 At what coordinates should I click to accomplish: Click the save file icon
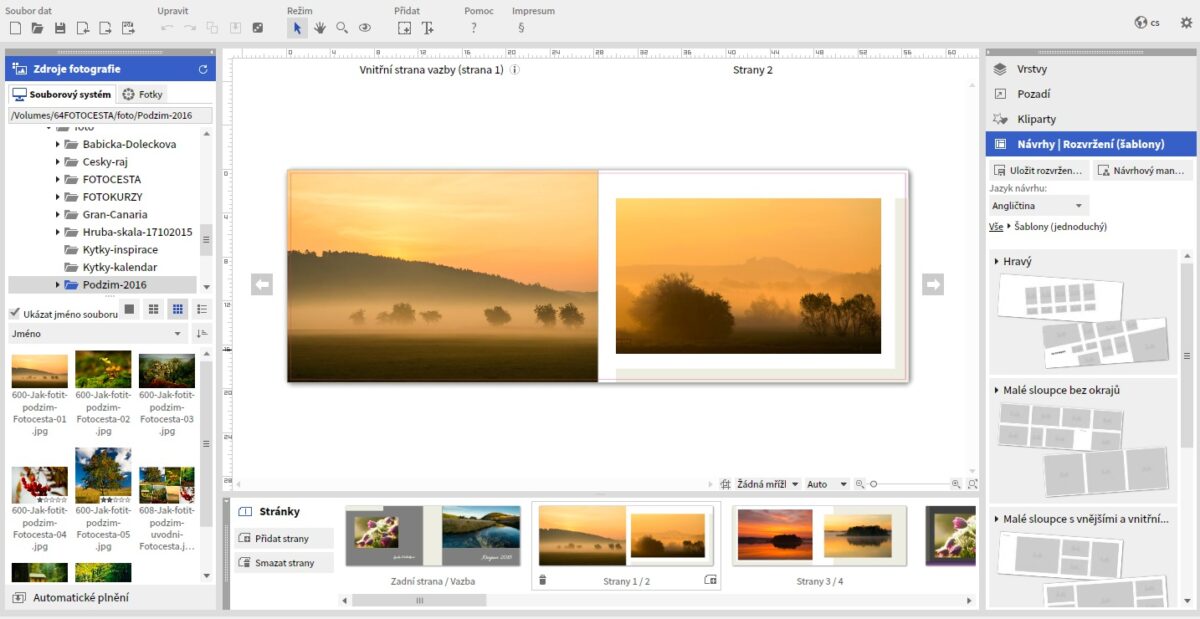pyautogui.click(x=60, y=28)
